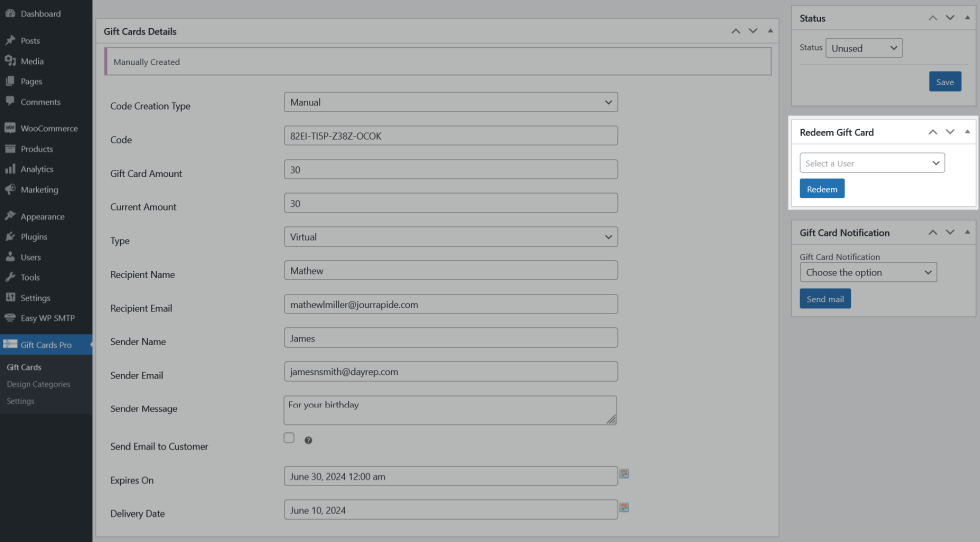Enable Send Email to Customer checkbox
This screenshot has height=542, width=980.
click(289, 438)
